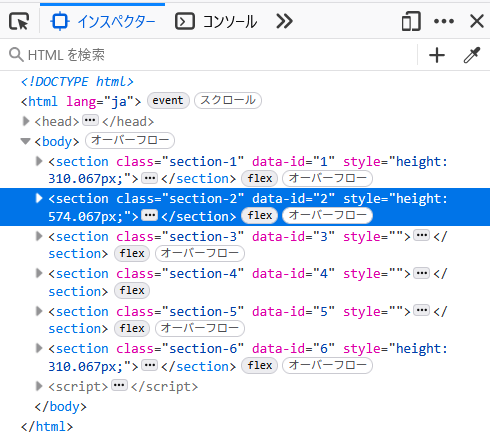Screen dimensions: 490x440
Task: Click the ellipsis inside section-1
Action: 149,178
